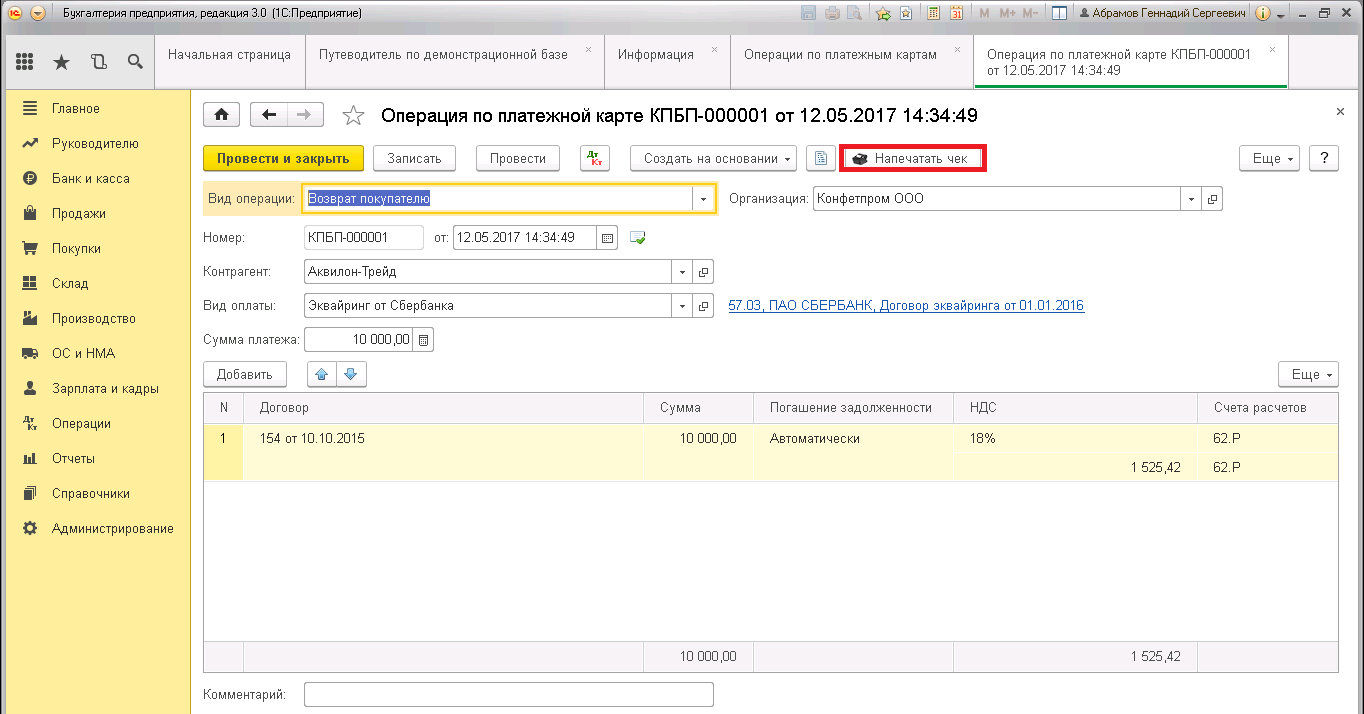Expand the Организация dropdown arrow
Viewport: 1364px width, 714px height.
[x=1191, y=199]
